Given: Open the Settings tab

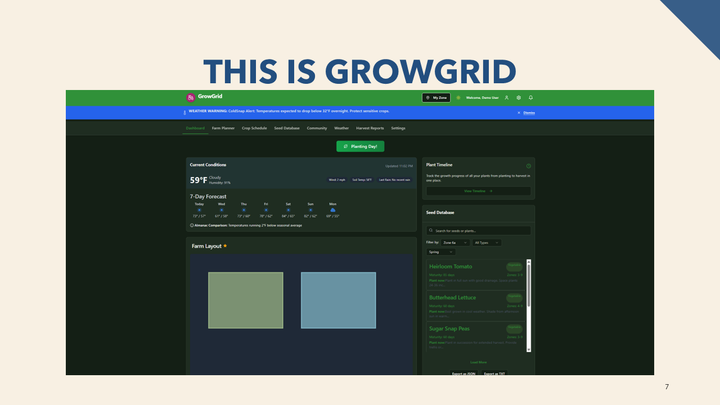Looking at the screenshot, I should pyautogui.click(x=398, y=128).
